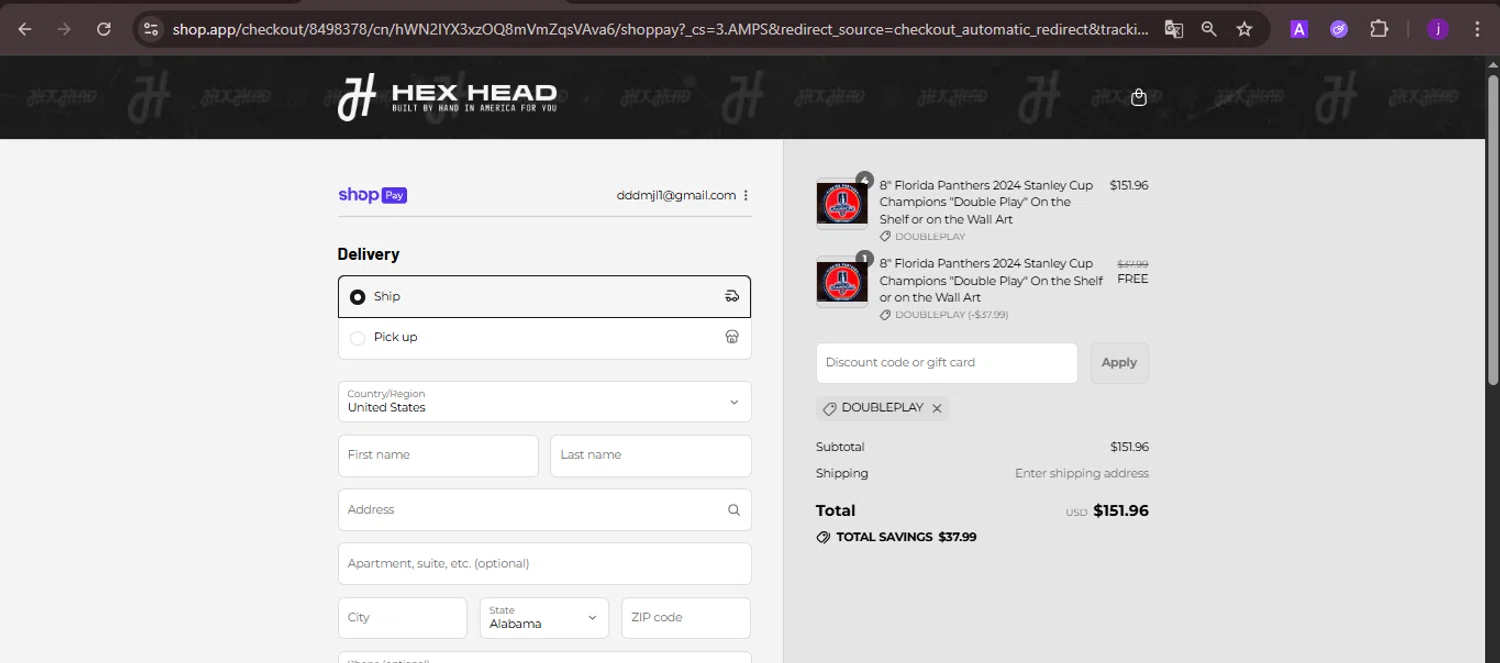Click the $151.96 product thumbnail with quantity badge
This screenshot has height=663, width=1500.
(842, 203)
